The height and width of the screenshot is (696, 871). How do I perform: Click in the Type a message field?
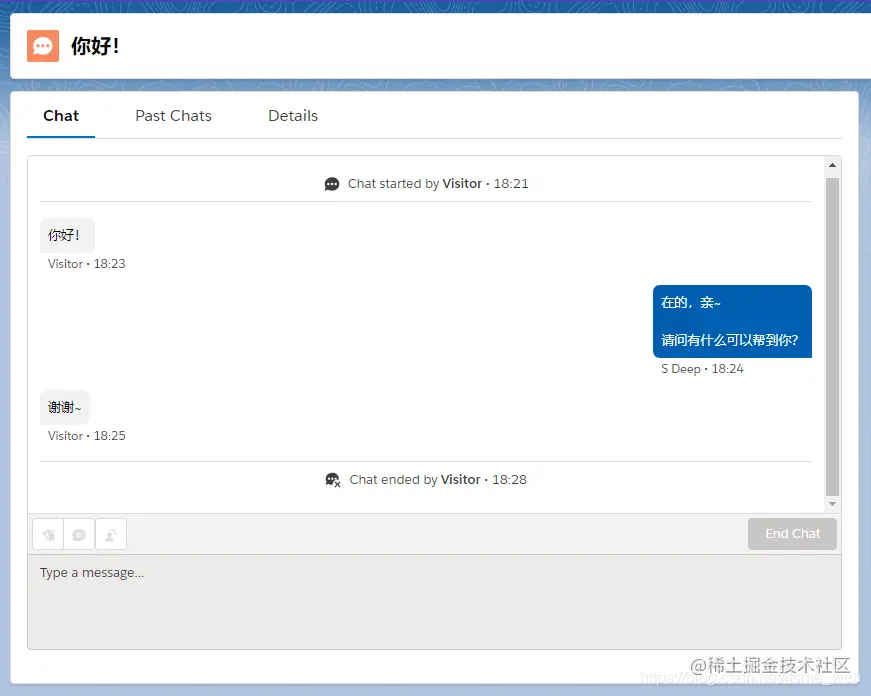434,602
